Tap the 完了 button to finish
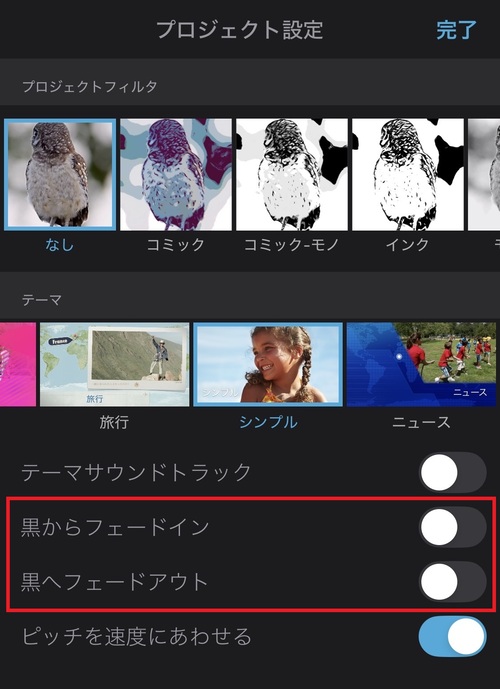Viewport: 500px width, 689px height. click(x=457, y=30)
